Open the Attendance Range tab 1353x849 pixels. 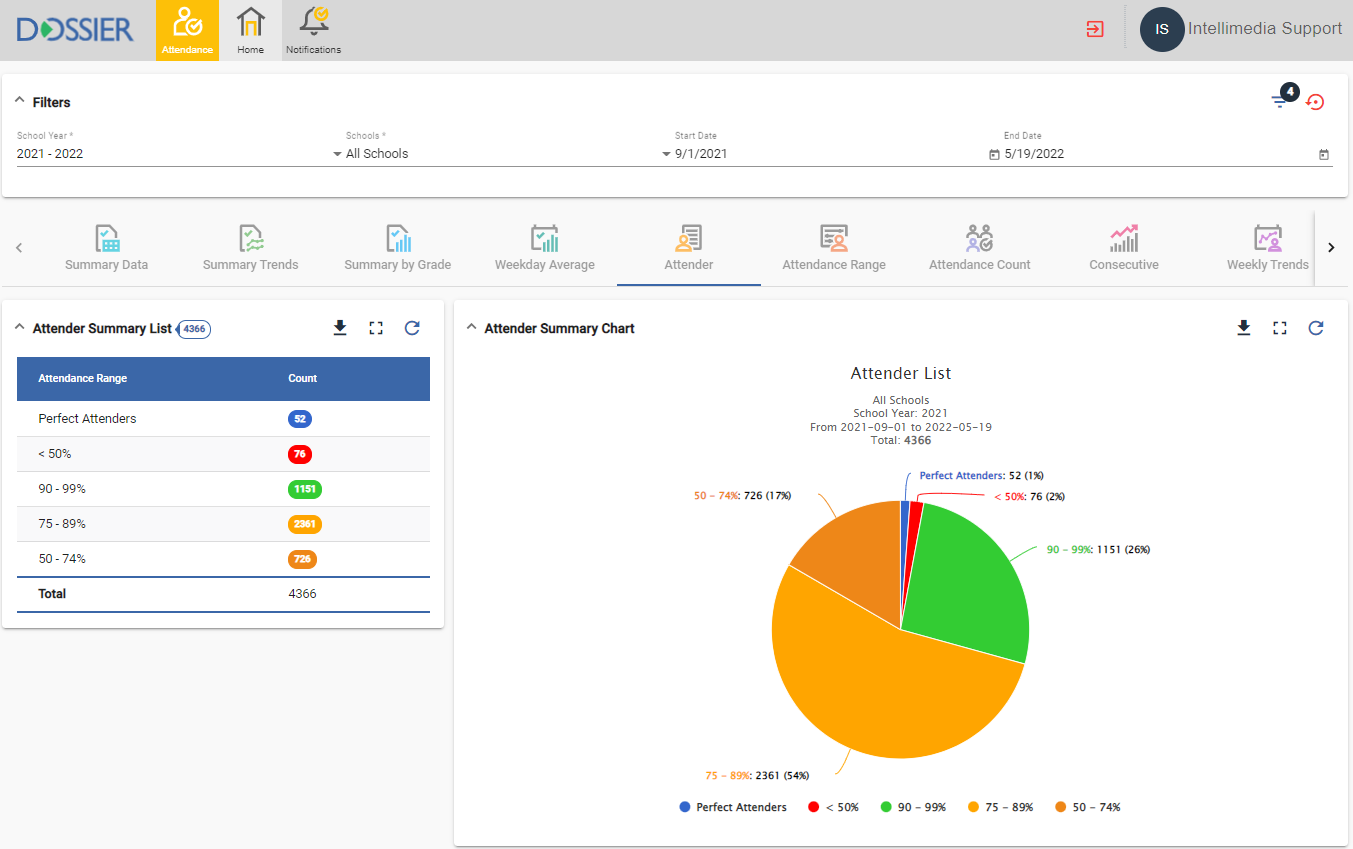point(833,248)
